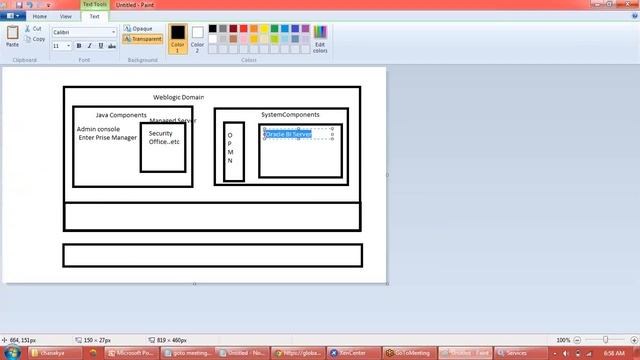Screen dimensions: 640x360
Task: Expand Customize Quick Access Toolbar arrow
Action: pos(48,5)
